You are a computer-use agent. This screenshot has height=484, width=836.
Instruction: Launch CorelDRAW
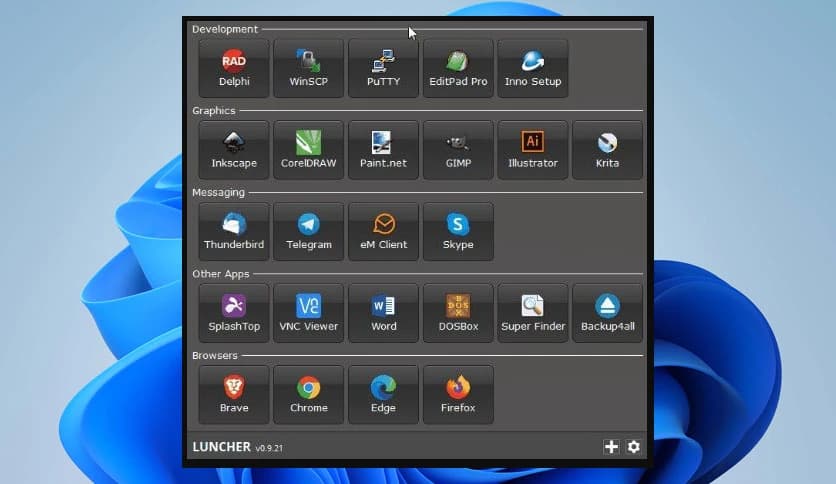pos(309,150)
